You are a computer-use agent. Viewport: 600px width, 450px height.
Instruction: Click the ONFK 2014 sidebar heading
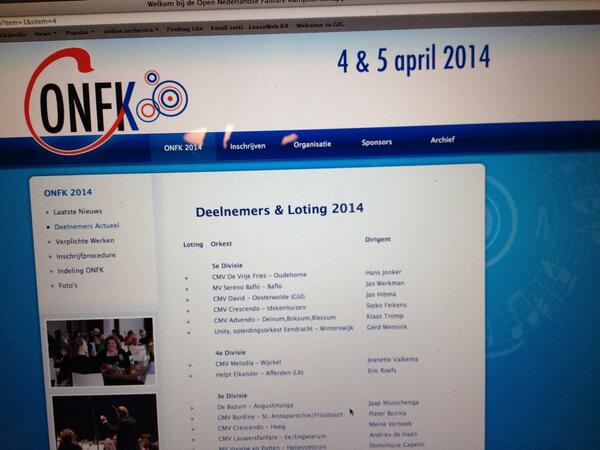click(x=68, y=192)
